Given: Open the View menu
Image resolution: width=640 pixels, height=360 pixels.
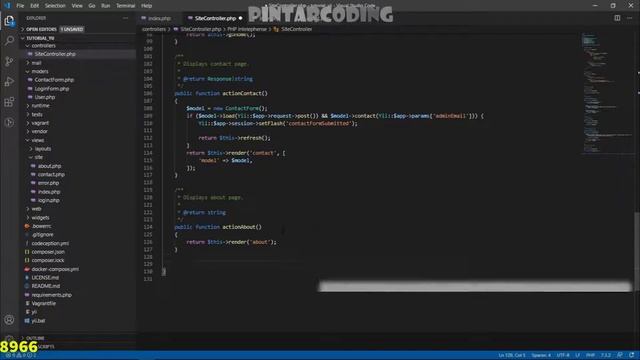Looking at the screenshot, I should tap(77, 6).
